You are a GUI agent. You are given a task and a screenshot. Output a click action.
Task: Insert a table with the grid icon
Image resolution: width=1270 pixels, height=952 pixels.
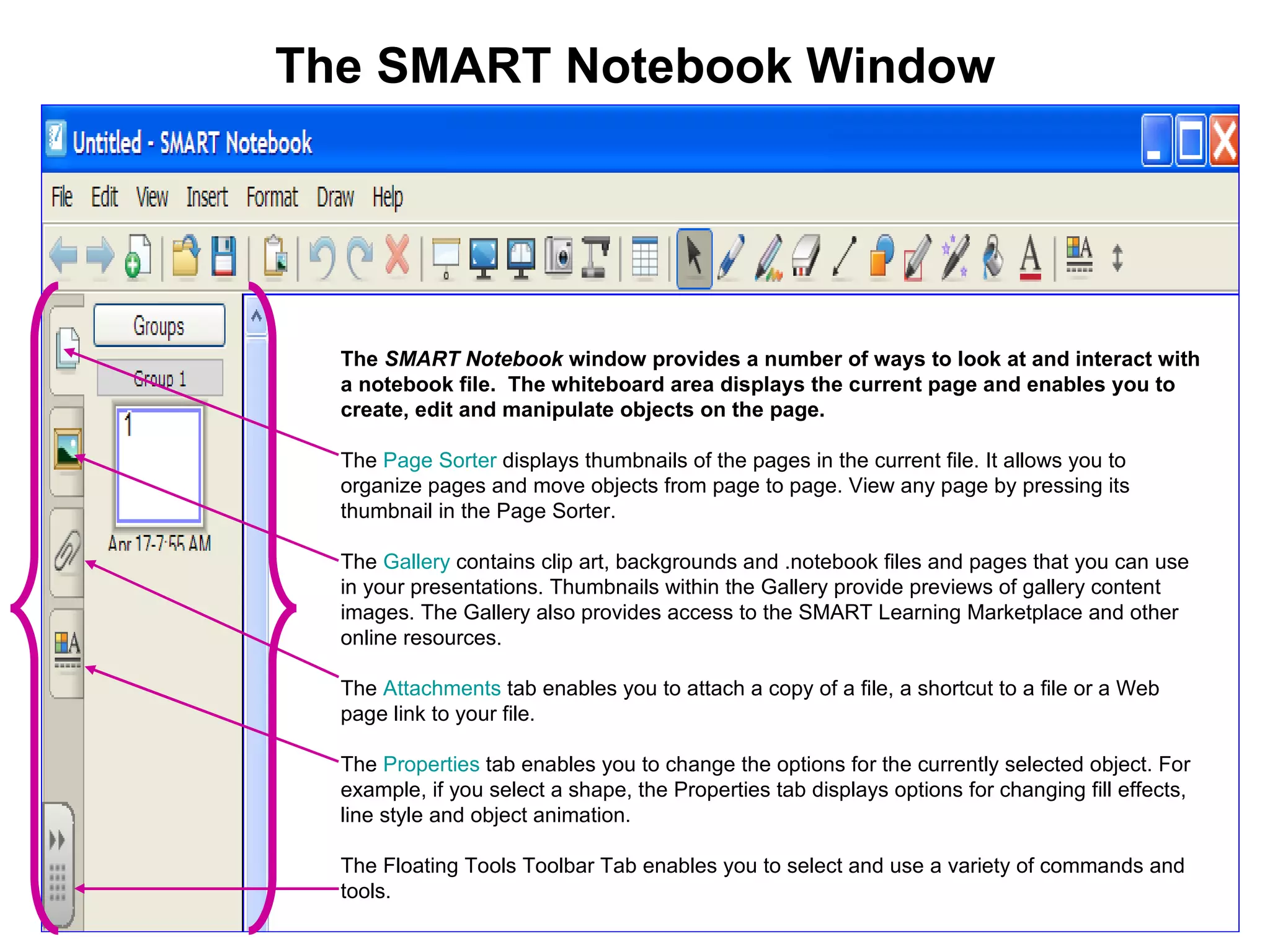645,256
